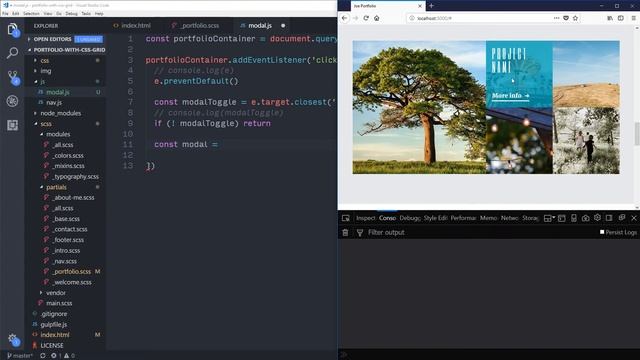This screenshot has height=360, width=640.
Task: Click the large tree portfolio image
Action: point(419,107)
